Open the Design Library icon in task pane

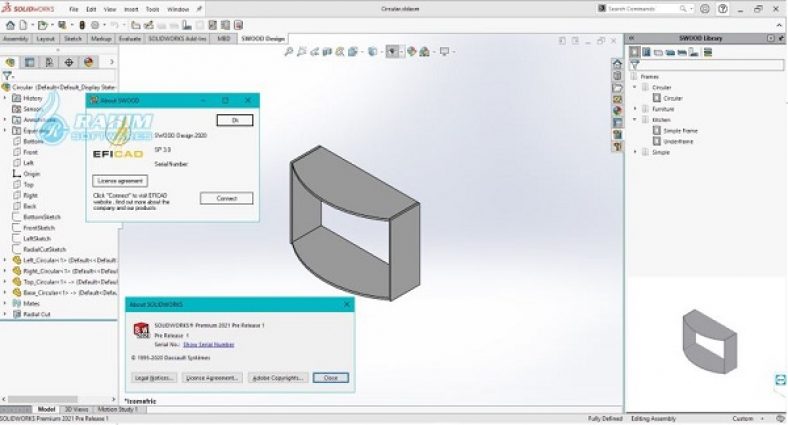point(617,76)
